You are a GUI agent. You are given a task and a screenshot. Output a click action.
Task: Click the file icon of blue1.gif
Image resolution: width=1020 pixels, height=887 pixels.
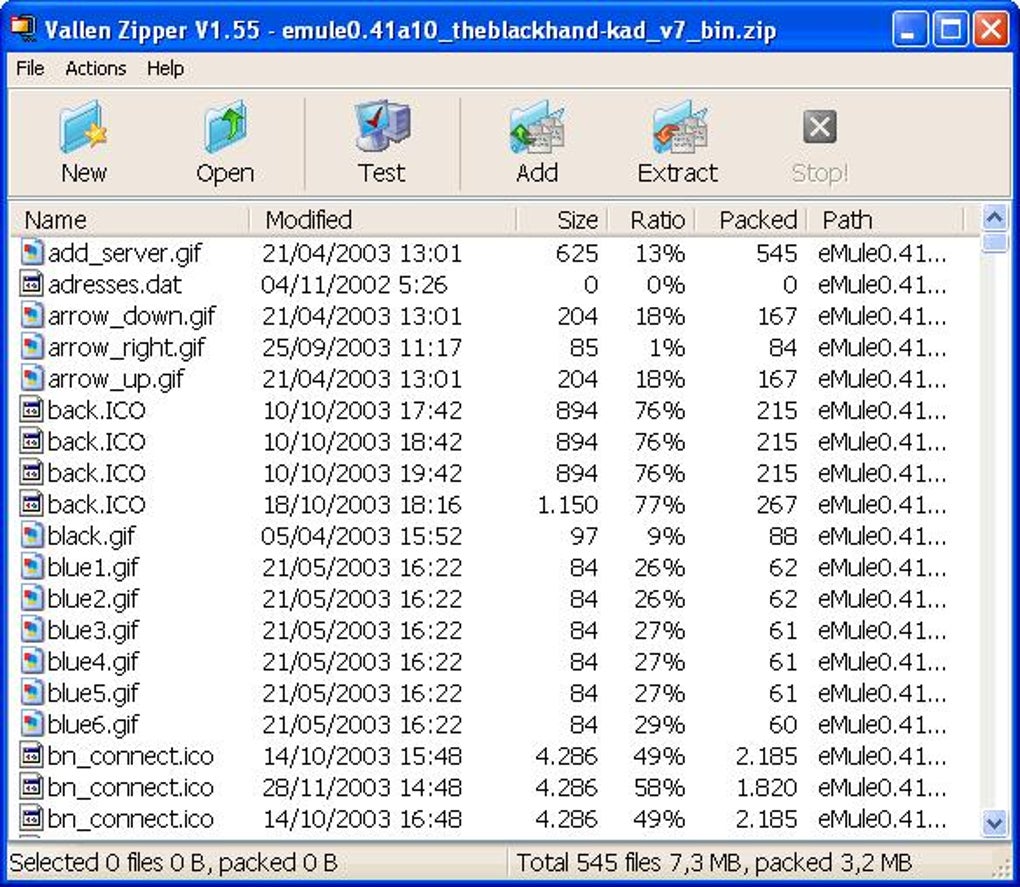tap(32, 567)
